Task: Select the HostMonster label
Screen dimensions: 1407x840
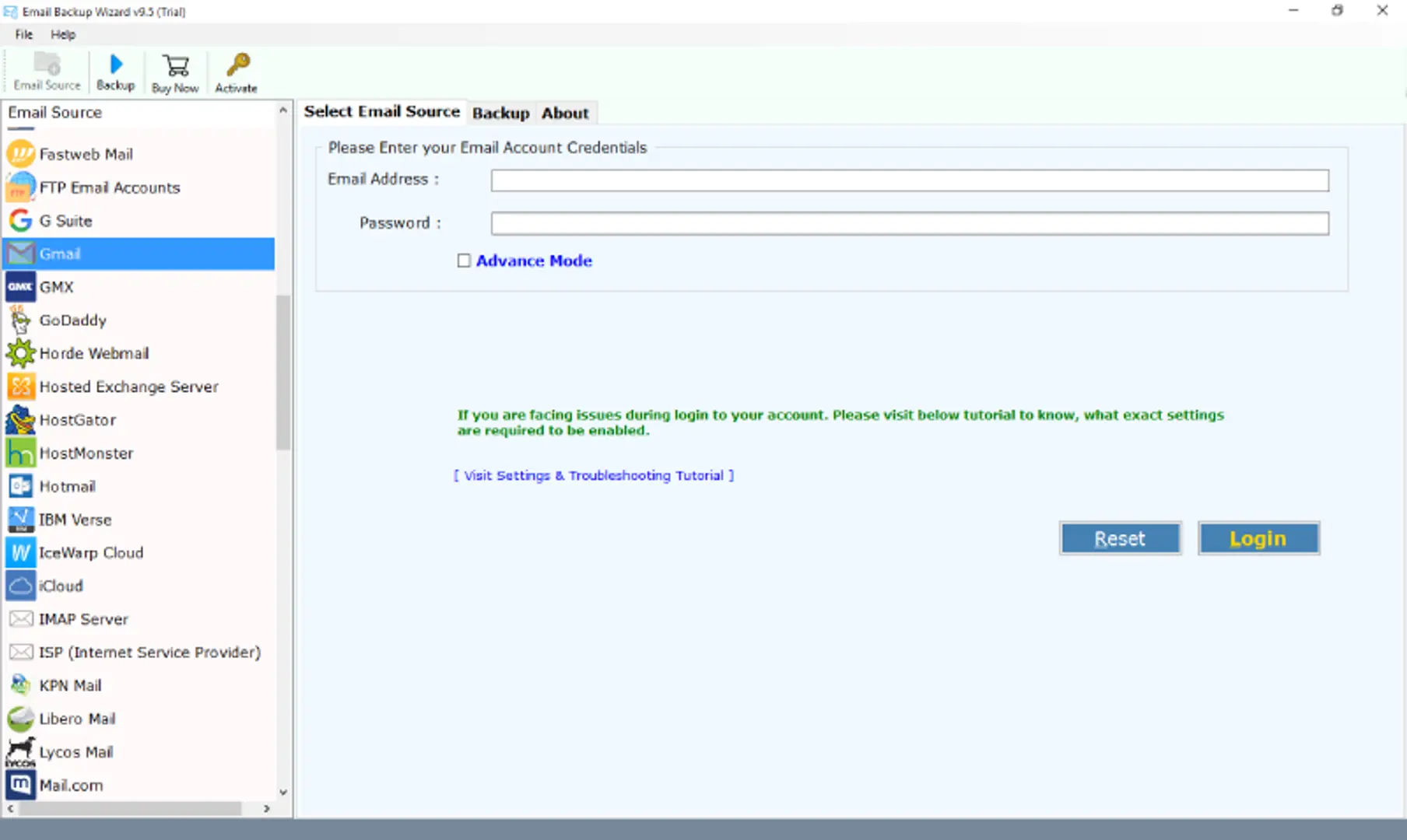Action: [86, 453]
